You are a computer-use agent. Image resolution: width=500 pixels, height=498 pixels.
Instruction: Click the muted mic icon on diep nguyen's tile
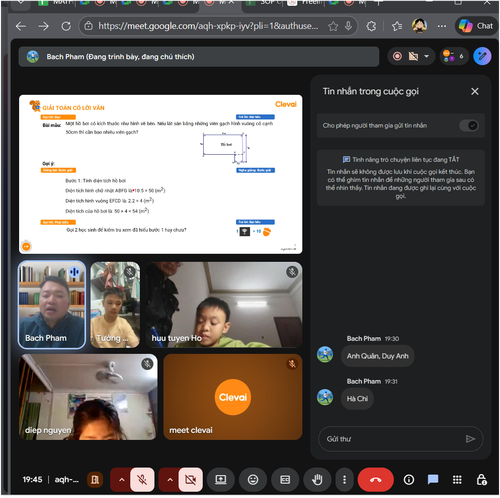(x=147, y=364)
